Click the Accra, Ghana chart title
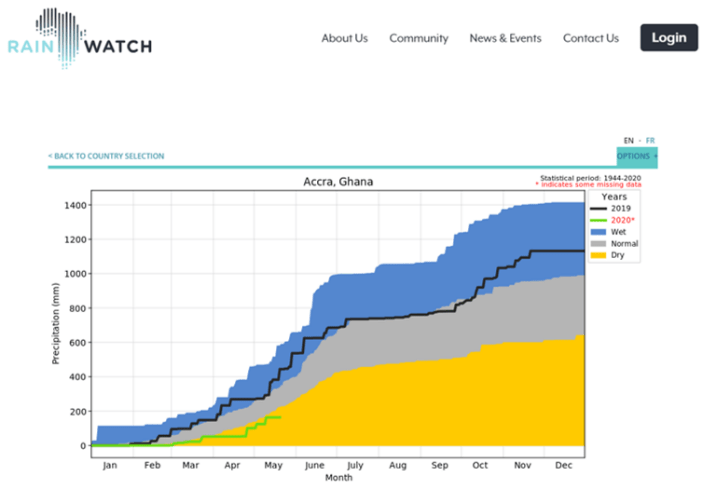The image size is (716, 504). point(338,182)
